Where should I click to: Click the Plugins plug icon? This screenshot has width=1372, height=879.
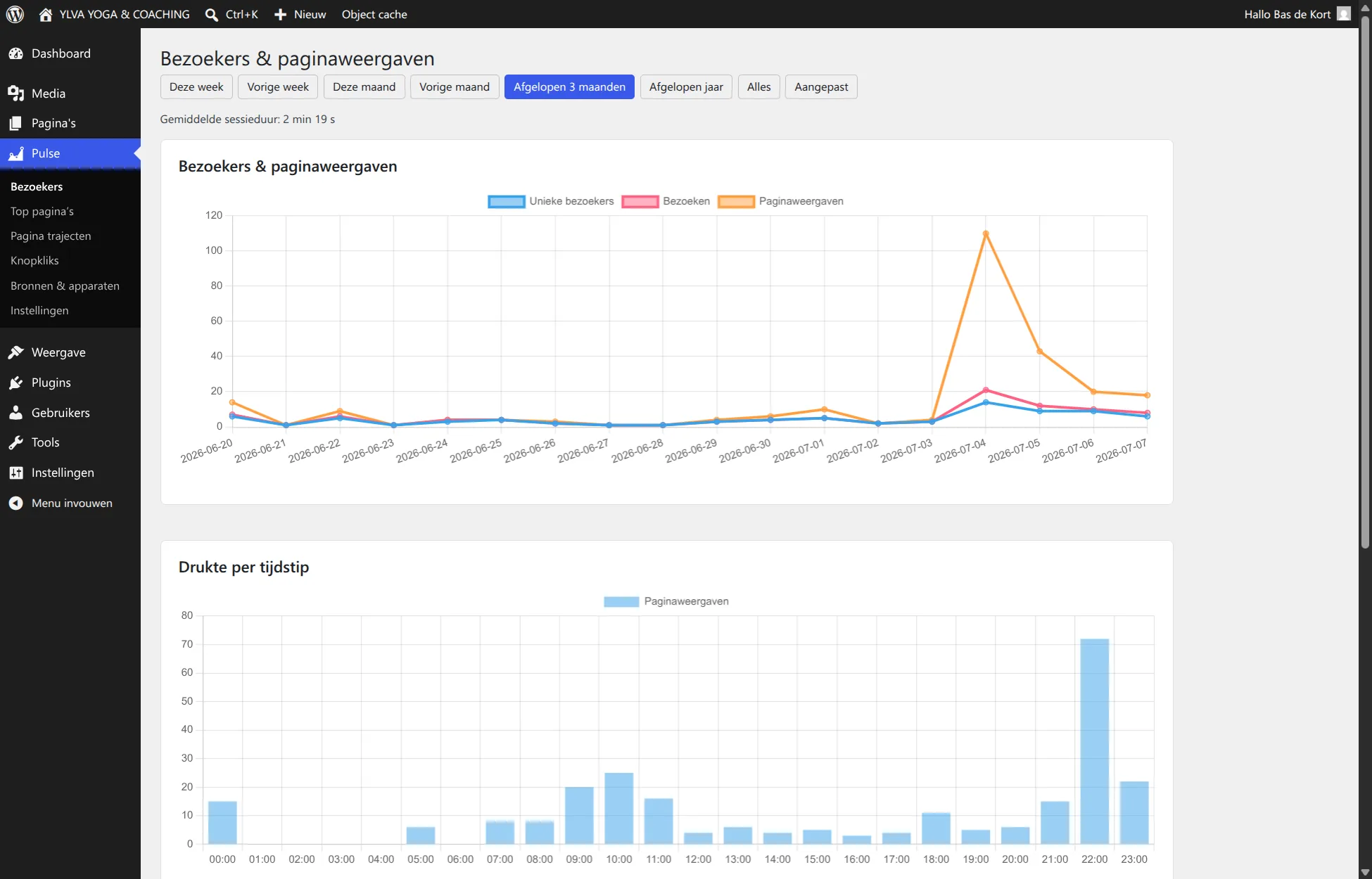[16, 383]
